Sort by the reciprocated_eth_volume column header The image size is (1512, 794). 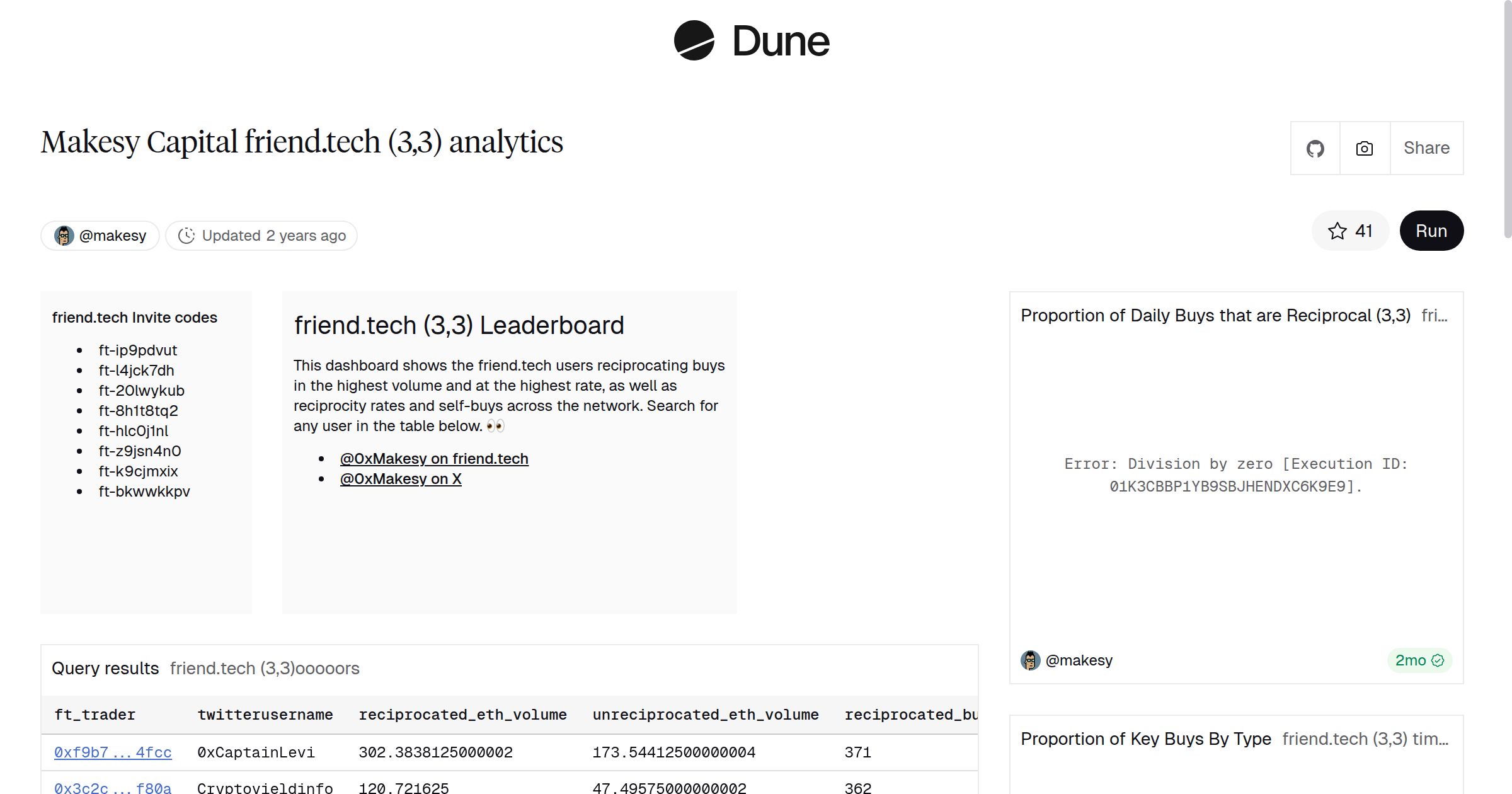[462, 715]
